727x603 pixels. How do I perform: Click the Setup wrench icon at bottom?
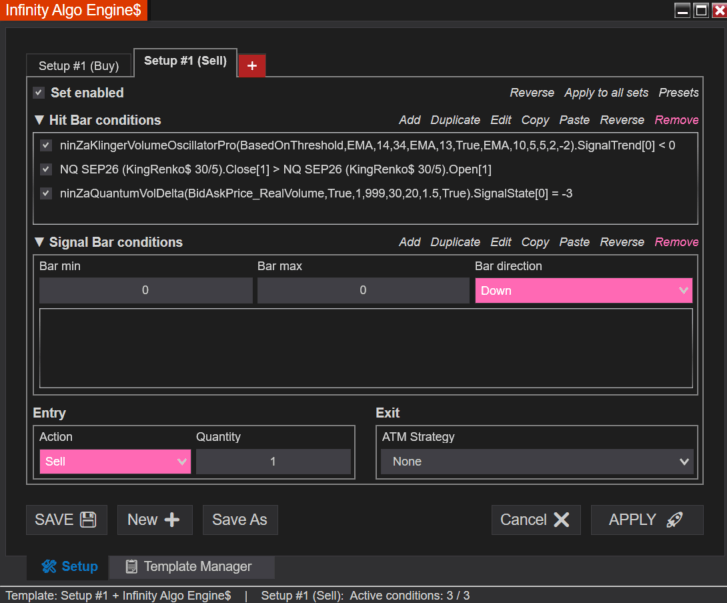(x=49, y=566)
